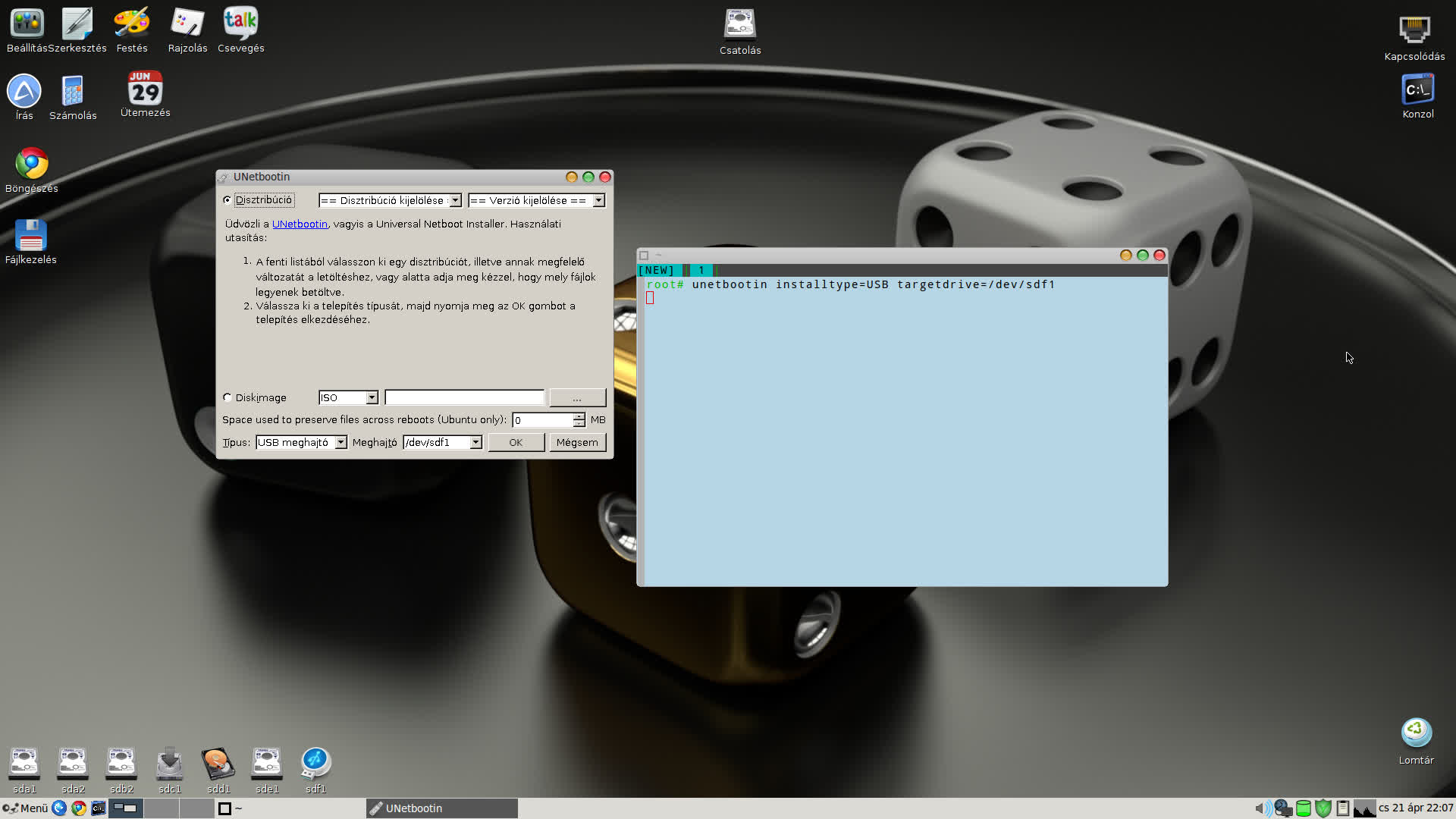Viewport: 1456px width, 819px height.
Task: Expand the Verzió kijelölése dropdown
Action: (x=536, y=200)
